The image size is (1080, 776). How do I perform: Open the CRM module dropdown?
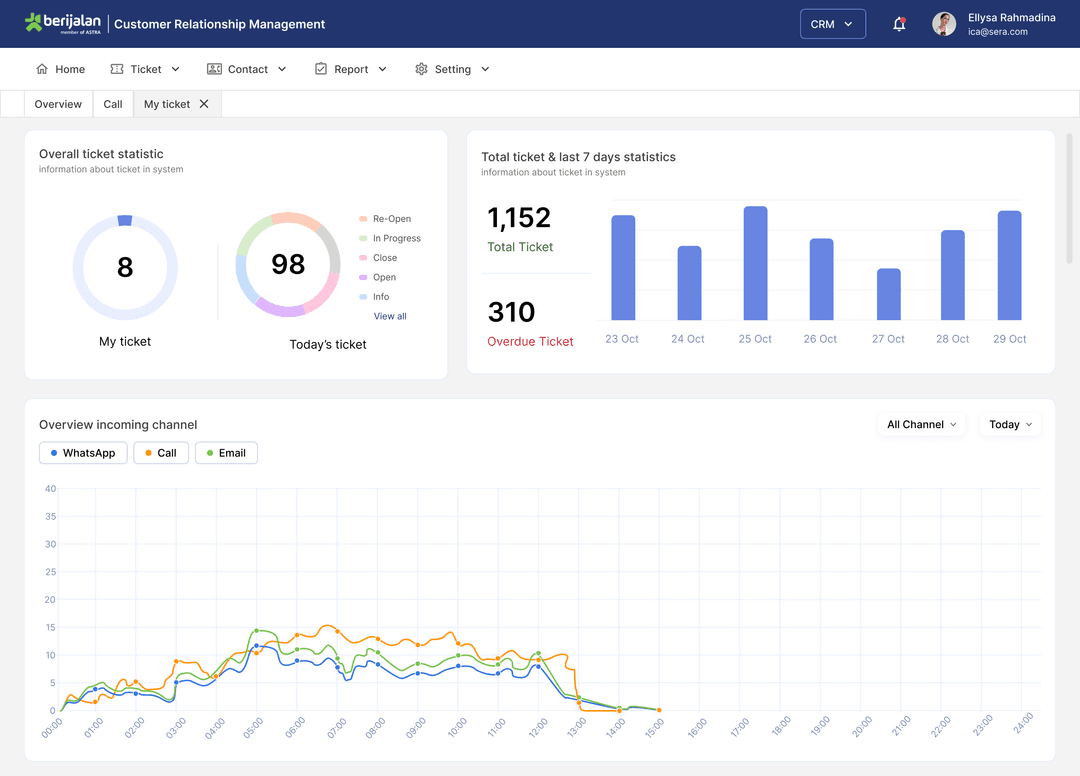point(832,24)
